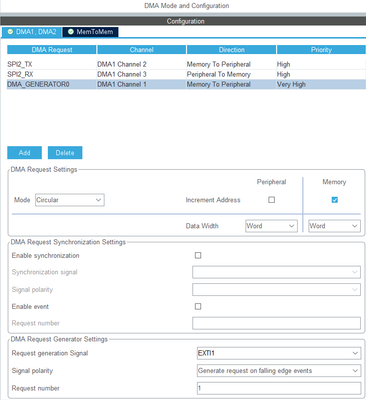Uncheck Memory increment address checkbox

pos(335,200)
